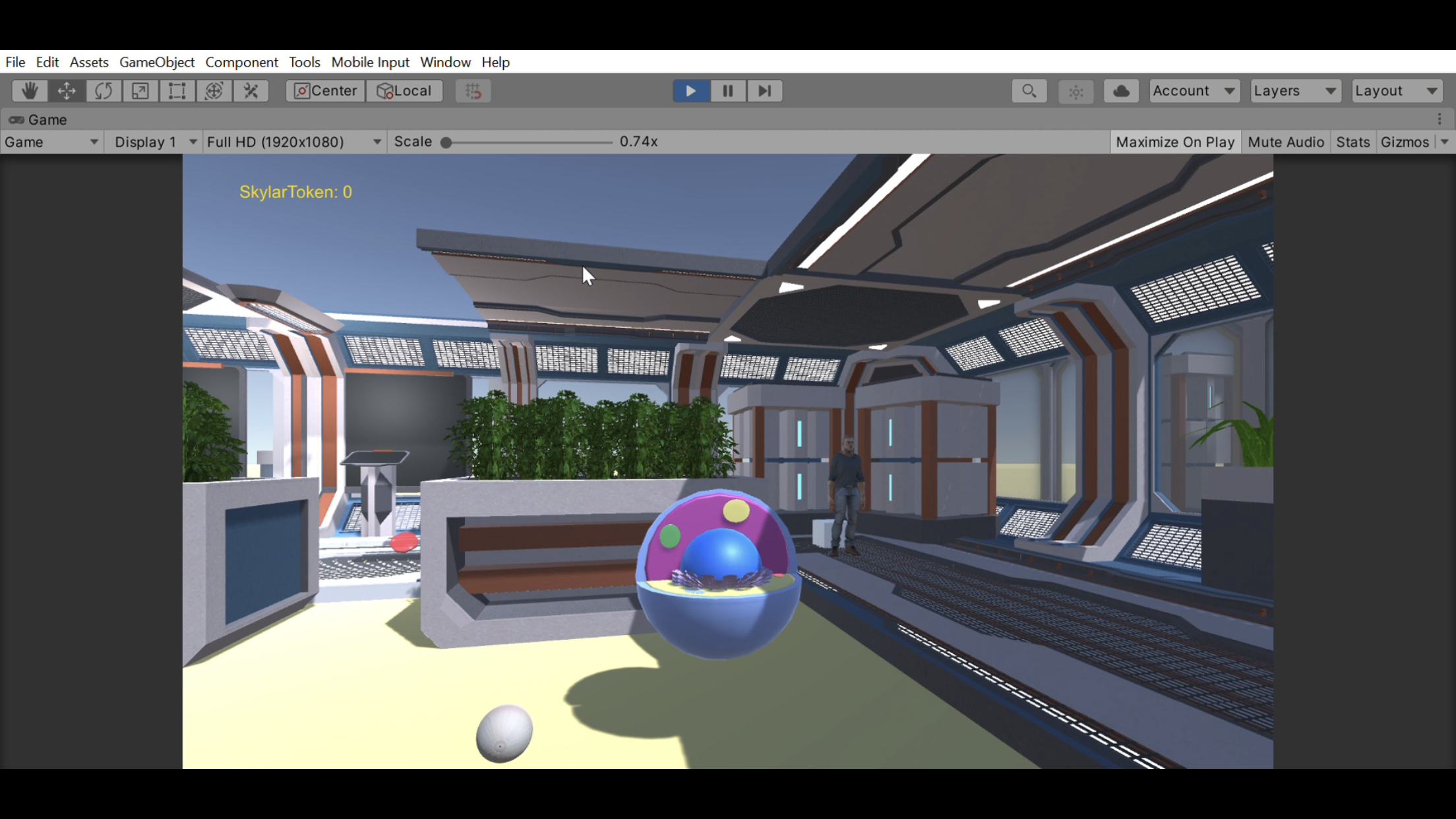The width and height of the screenshot is (1456, 819).
Task: Pause the game playback
Action: coord(727,91)
